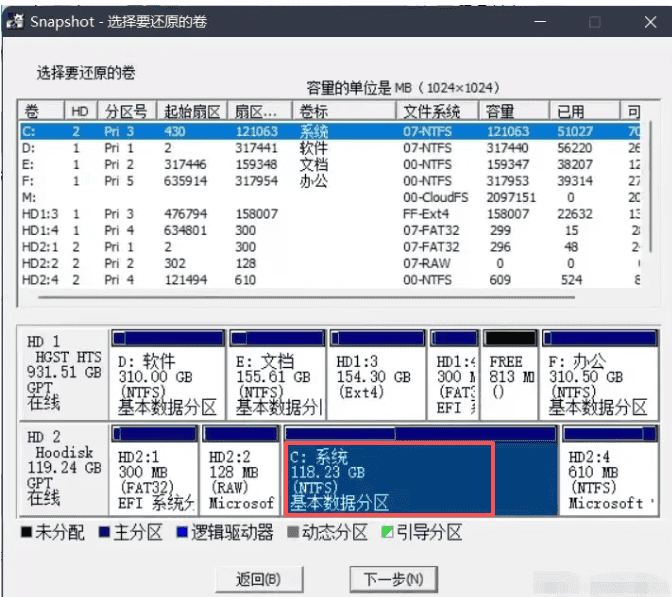Click the 容量 column header
Screen dimensions: 672x597
point(513,111)
